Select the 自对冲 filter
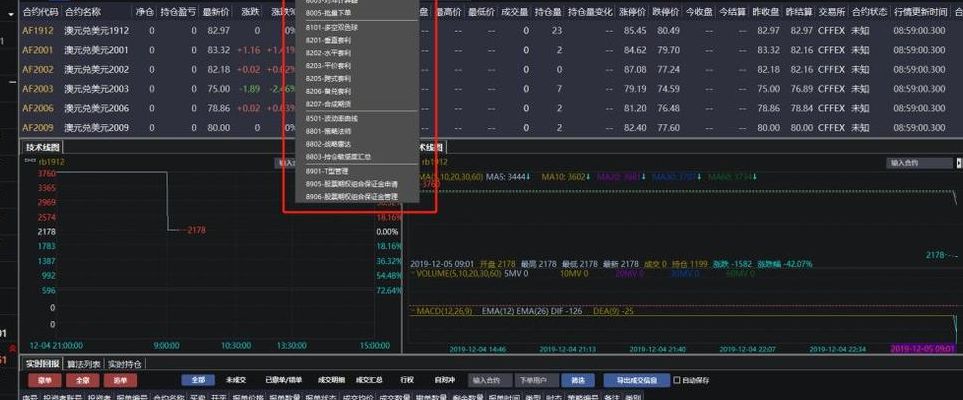963x400 pixels. pos(445,380)
